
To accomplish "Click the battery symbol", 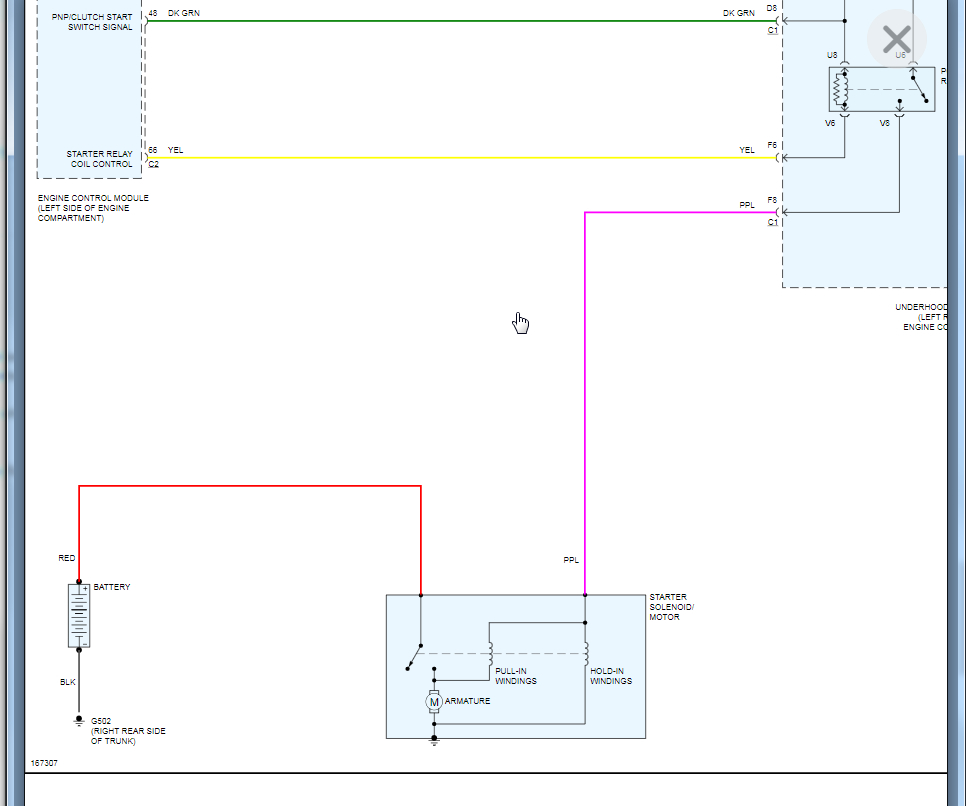I will 79,616.
